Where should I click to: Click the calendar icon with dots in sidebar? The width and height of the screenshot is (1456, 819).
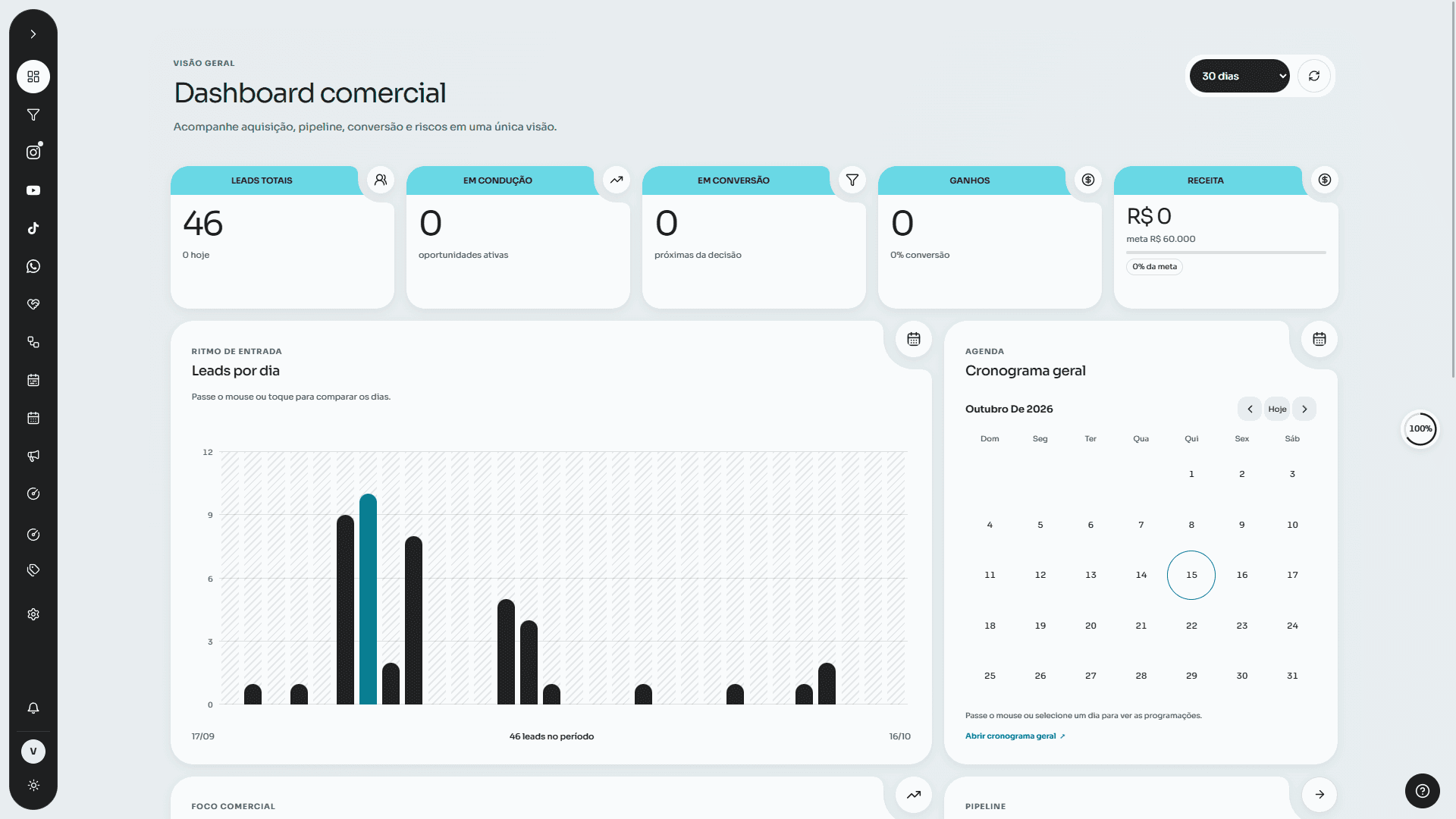click(33, 418)
